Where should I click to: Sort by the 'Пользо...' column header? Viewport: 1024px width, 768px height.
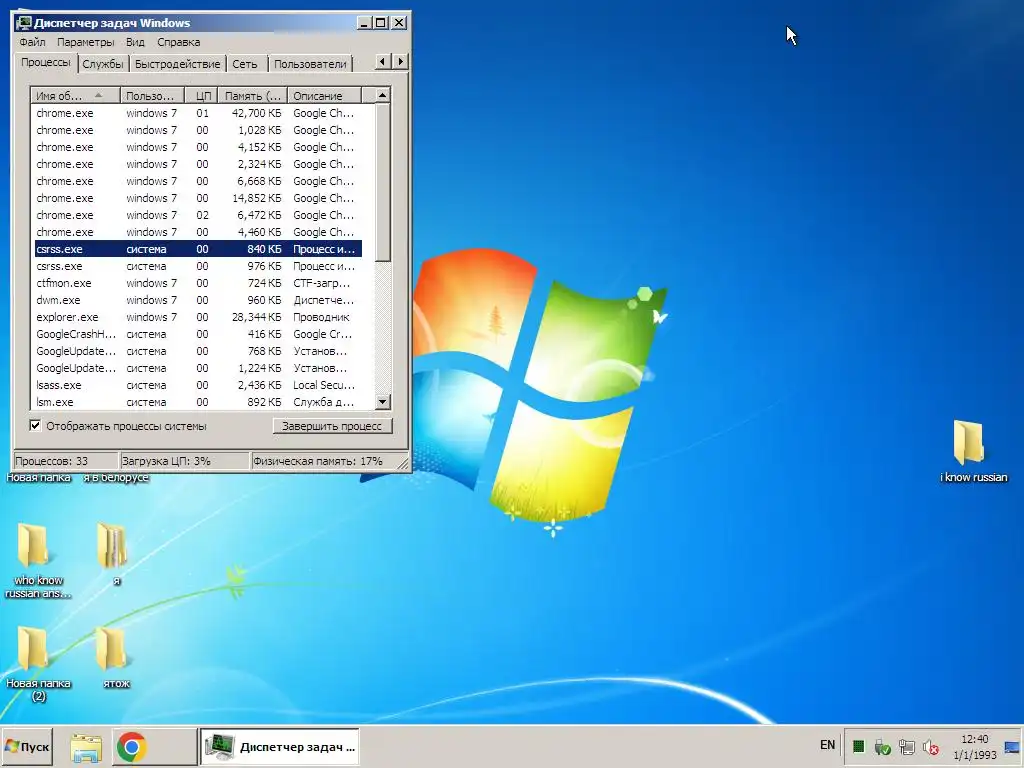[x=152, y=96]
